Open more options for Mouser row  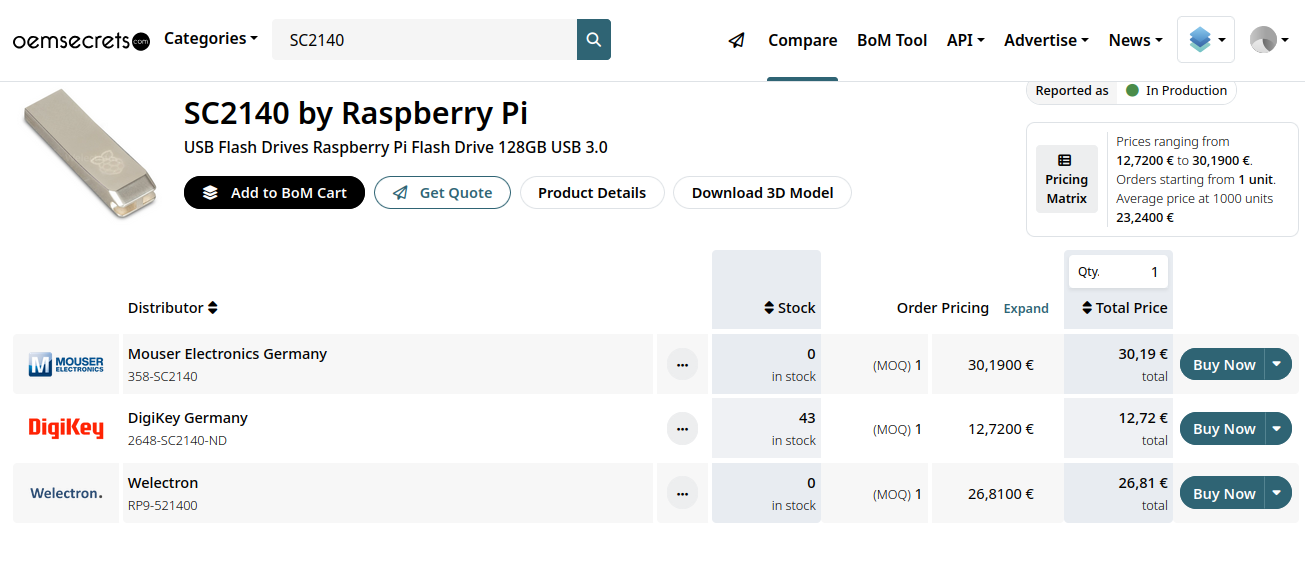tap(682, 365)
